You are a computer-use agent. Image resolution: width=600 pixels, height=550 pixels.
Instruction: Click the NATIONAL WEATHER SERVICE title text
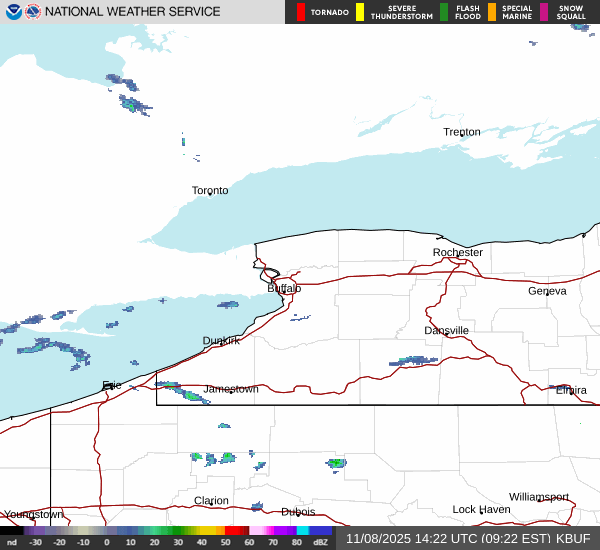(133, 12)
